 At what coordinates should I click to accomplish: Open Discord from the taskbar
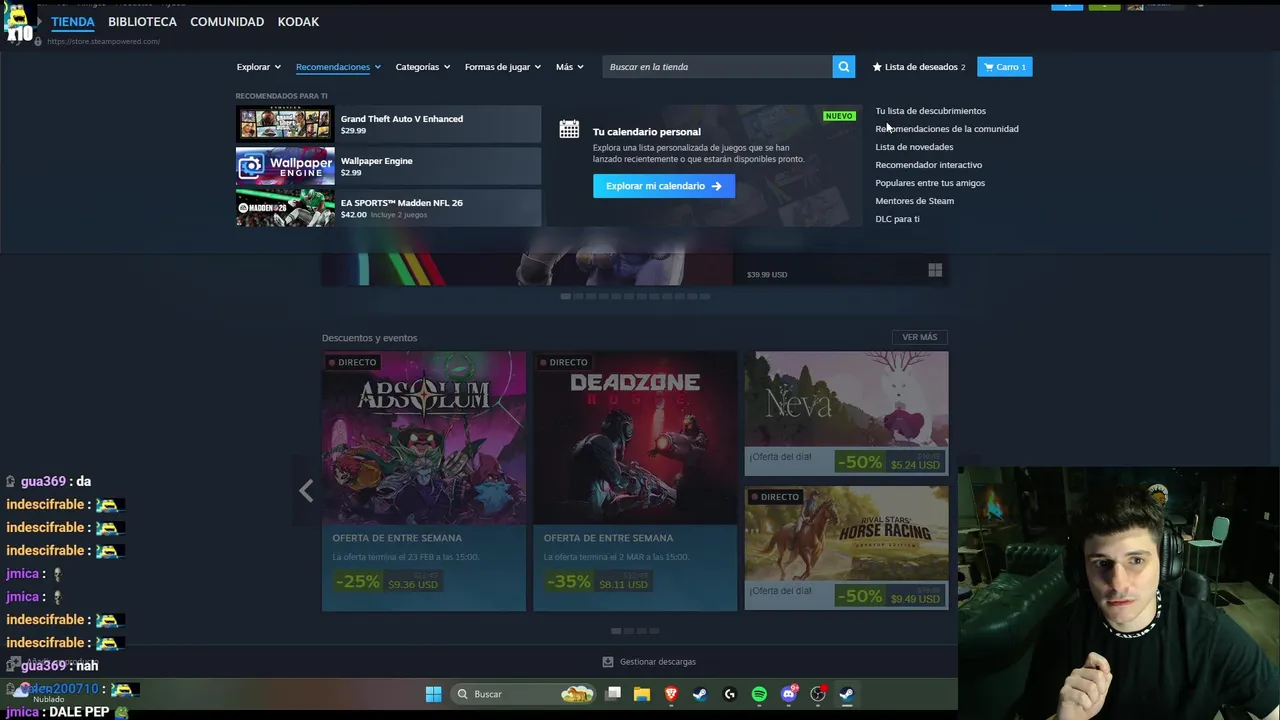(x=789, y=694)
